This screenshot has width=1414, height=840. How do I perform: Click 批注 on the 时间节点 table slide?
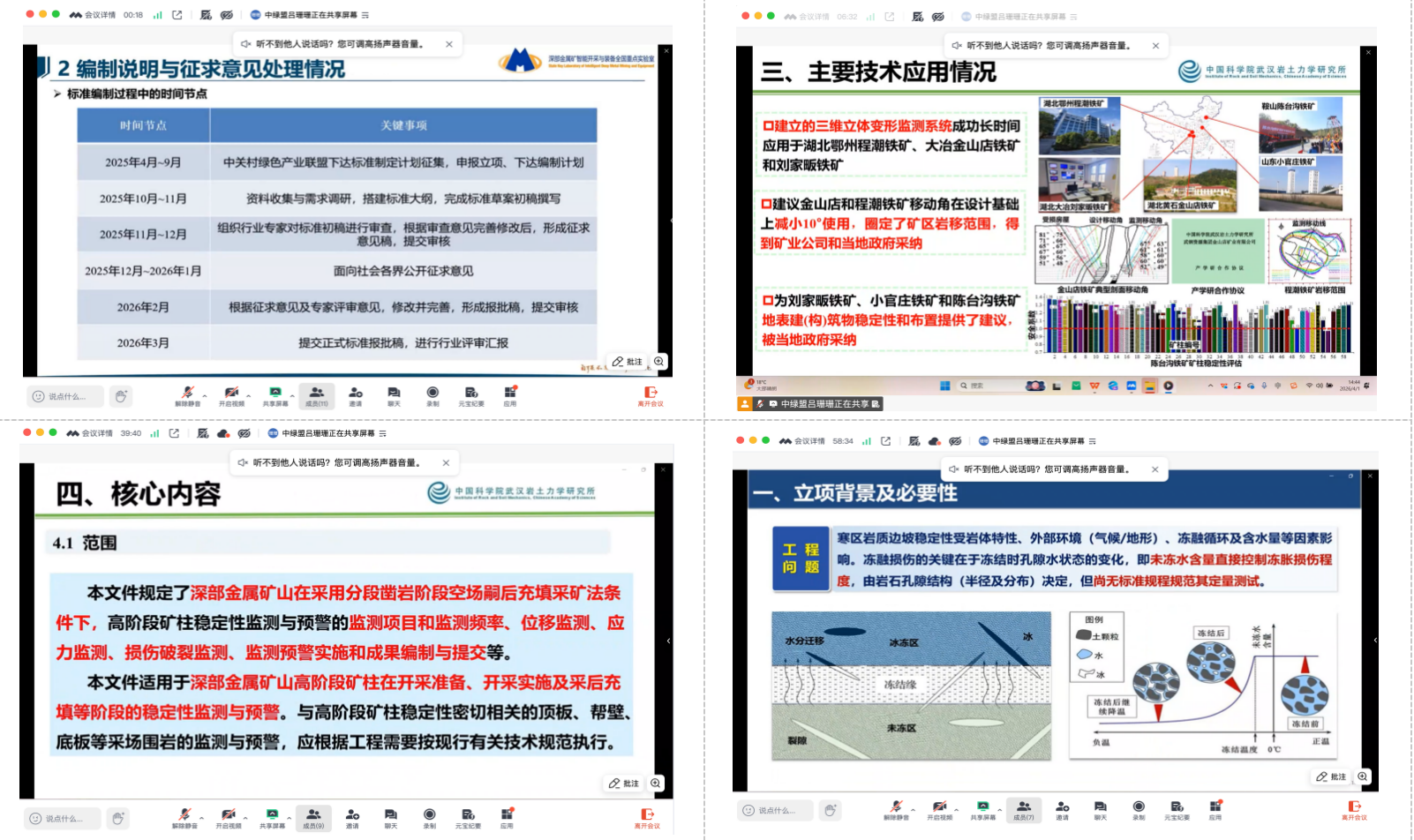pyautogui.click(x=628, y=362)
